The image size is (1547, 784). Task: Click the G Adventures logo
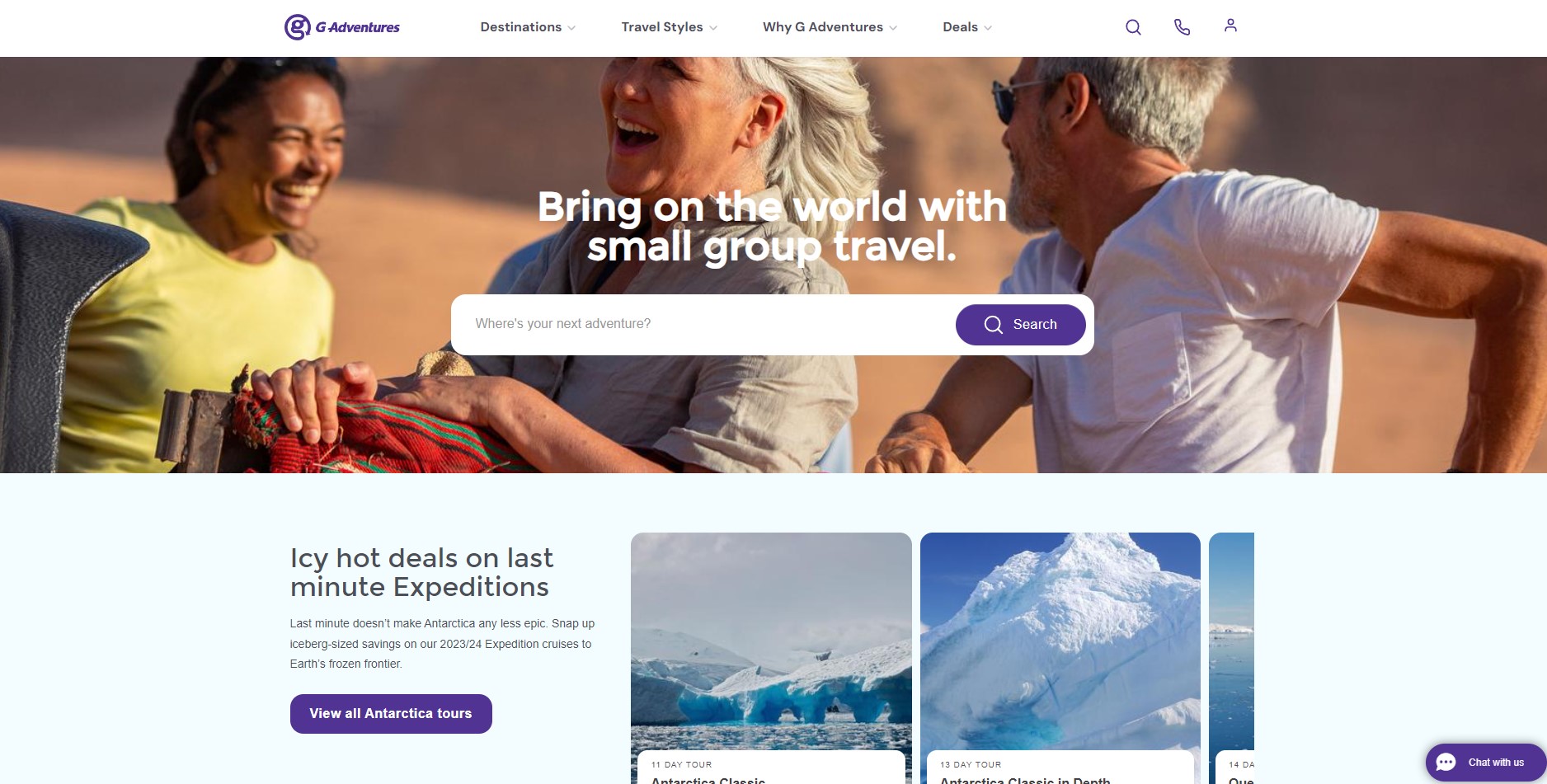click(342, 27)
